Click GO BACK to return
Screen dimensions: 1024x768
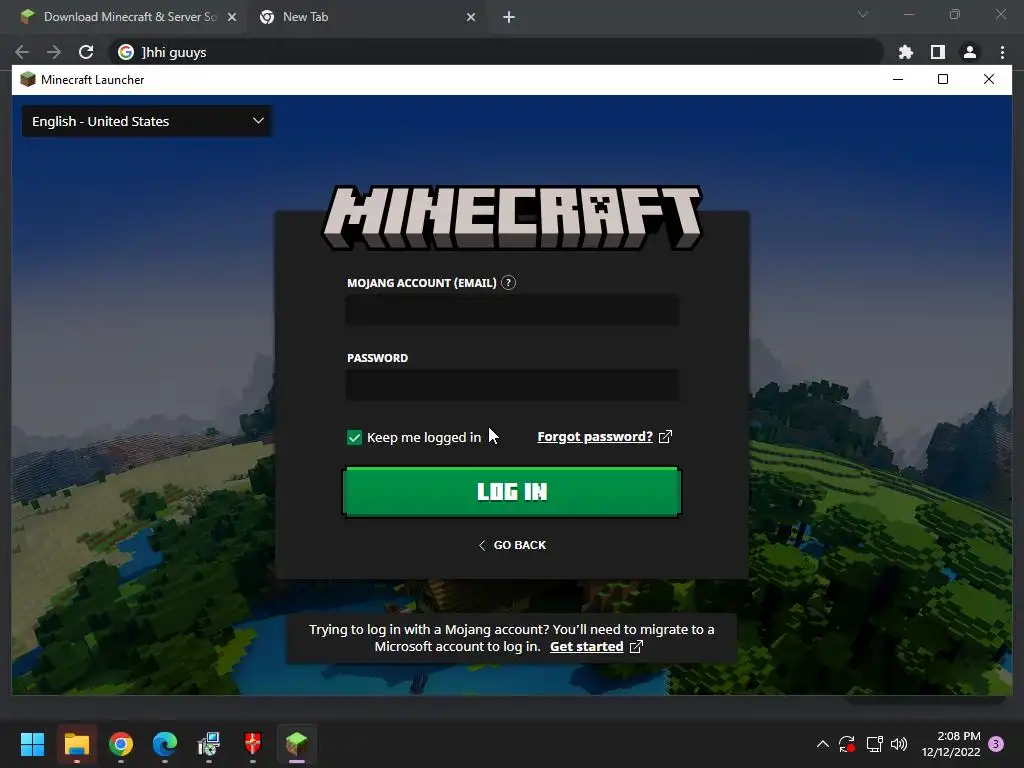[x=512, y=545]
